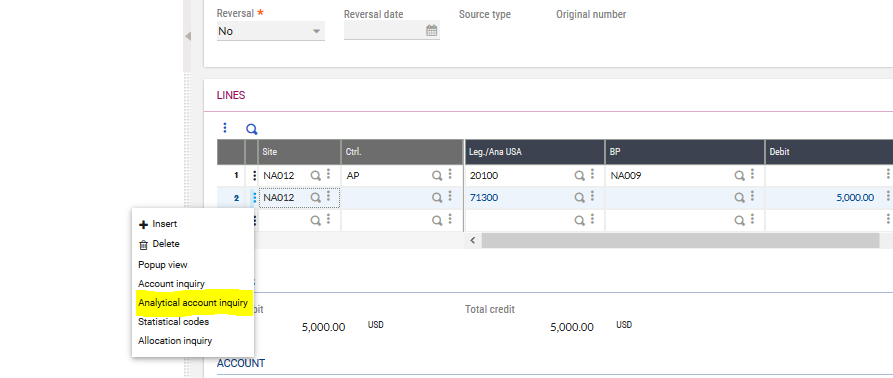Open Ctrl. cell actions for row 1

(450, 175)
